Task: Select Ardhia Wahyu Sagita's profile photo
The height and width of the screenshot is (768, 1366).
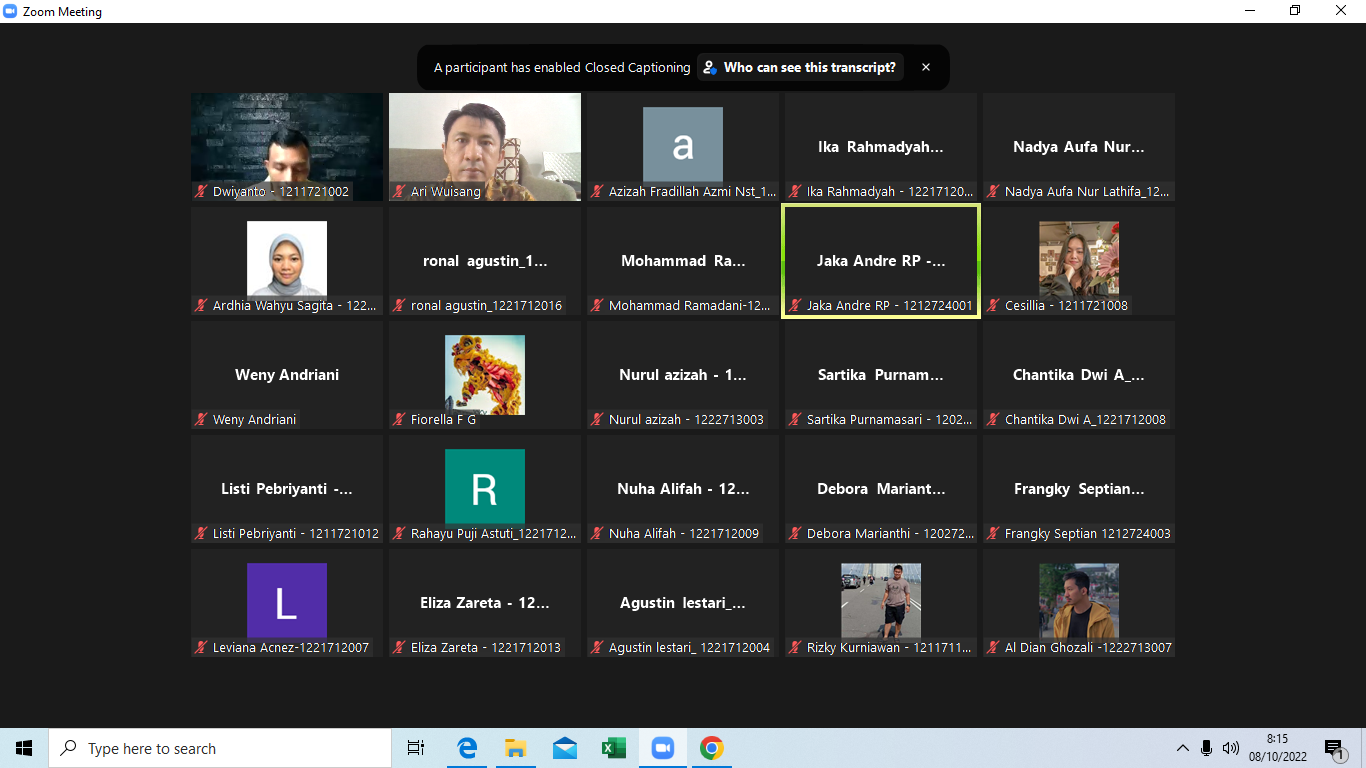Action: (x=287, y=259)
